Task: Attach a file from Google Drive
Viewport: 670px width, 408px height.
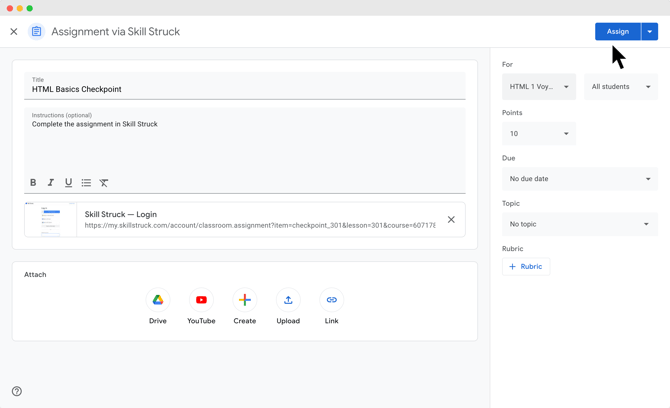Action: click(158, 300)
